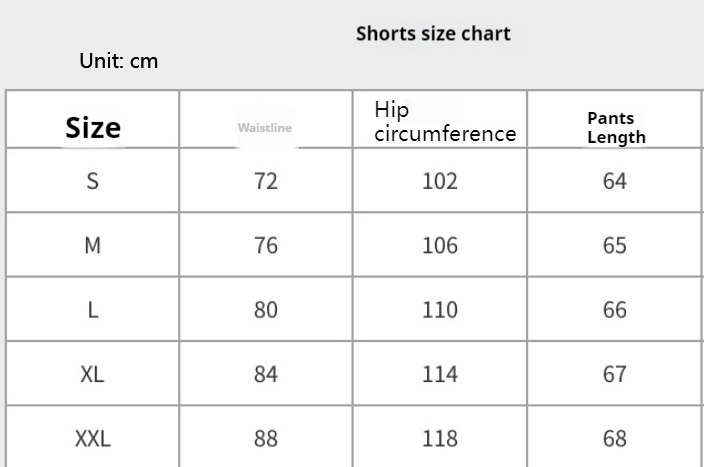Select the hip circumference value 106
The height and width of the screenshot is (467, 704).
pyautogui.click(x=440, y=246)
